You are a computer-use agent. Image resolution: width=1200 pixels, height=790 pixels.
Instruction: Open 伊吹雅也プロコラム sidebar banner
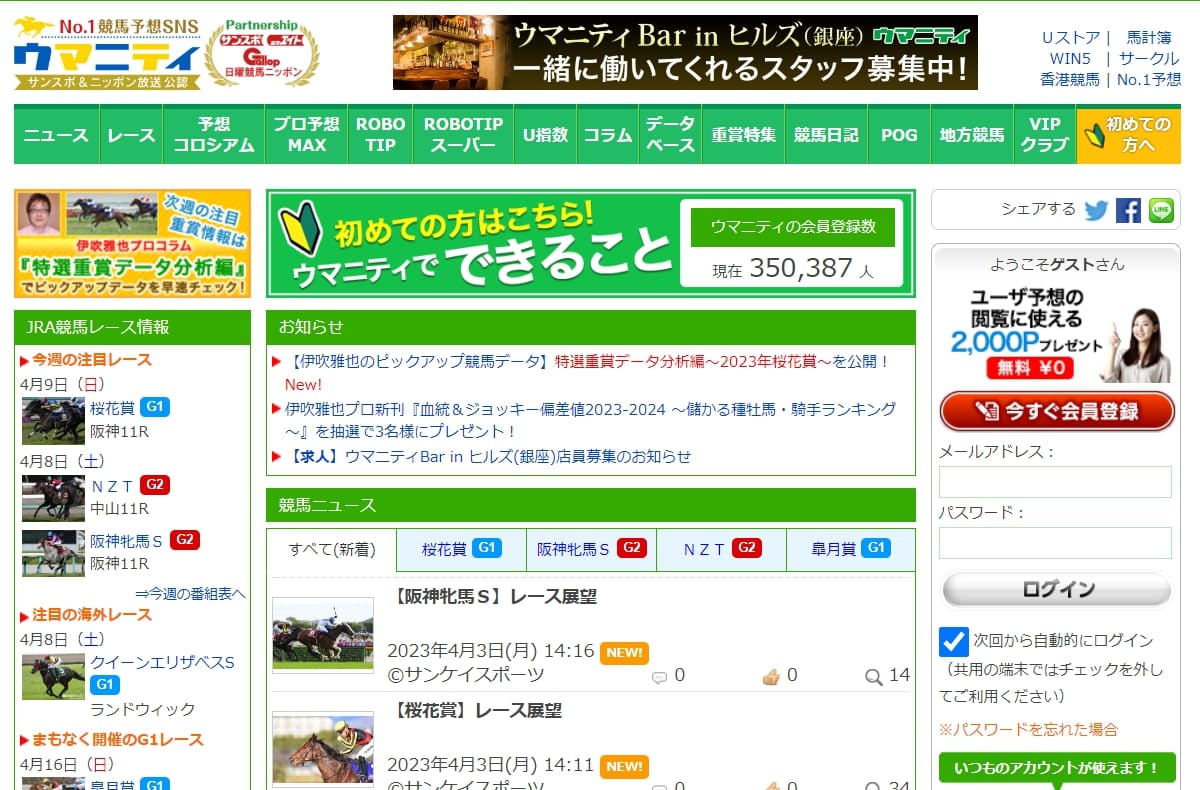coord(132,243)
